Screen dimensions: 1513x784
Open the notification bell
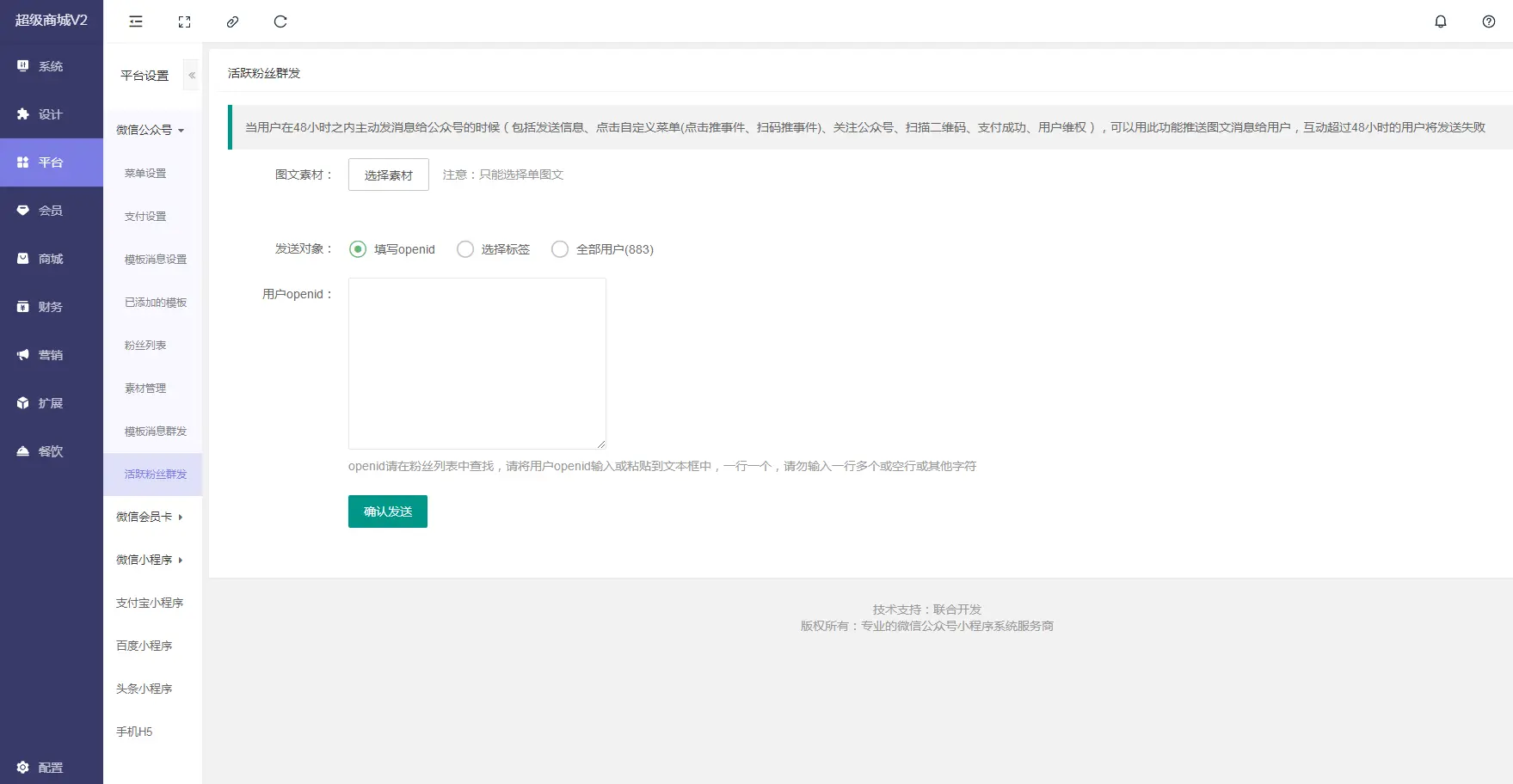point(1441,21)
